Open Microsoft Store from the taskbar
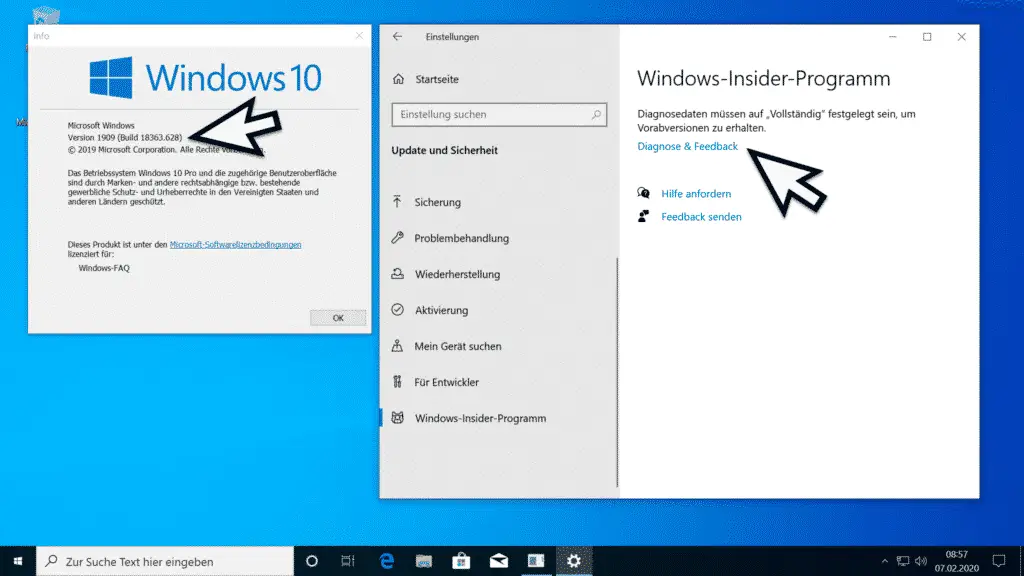This screenshot has width=1024, height=576. pyautogui.click(x=461, y=561)
